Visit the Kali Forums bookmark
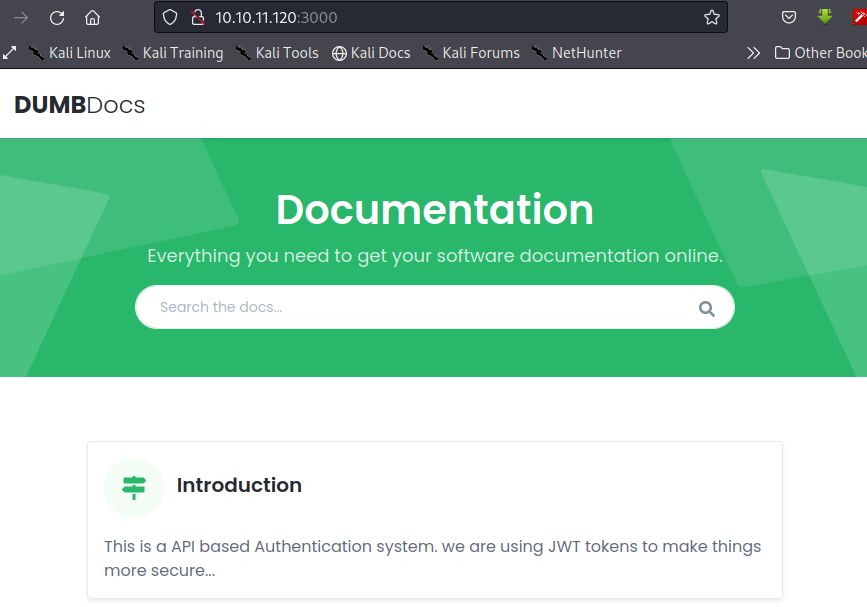Screen dimensions: 867x607 click(471, 53)
